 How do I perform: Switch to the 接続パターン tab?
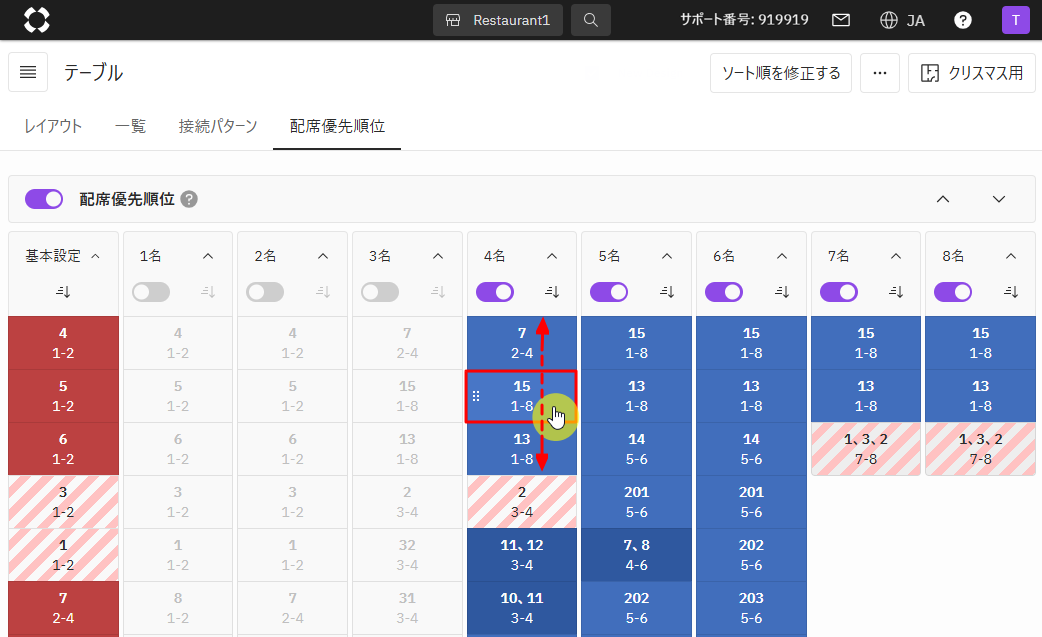point(218,126)
